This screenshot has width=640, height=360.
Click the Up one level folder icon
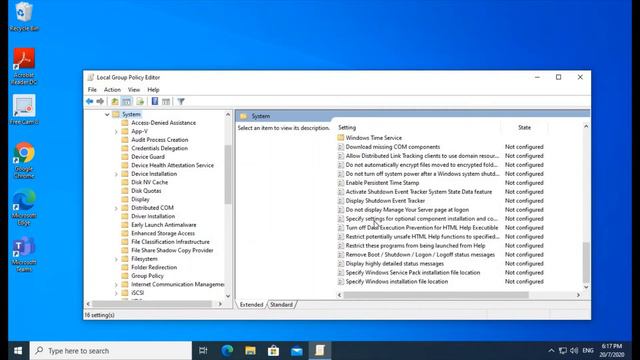[x=115, y=101]
